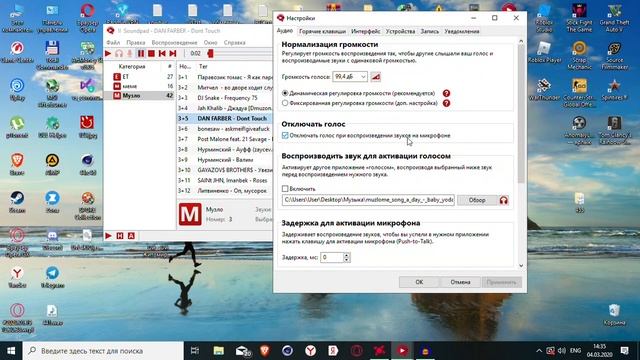Toggle the headphones playback icon in Soundpad's top toolbar
This screenshot has height=360, width=640.
(x=119, y=53)
